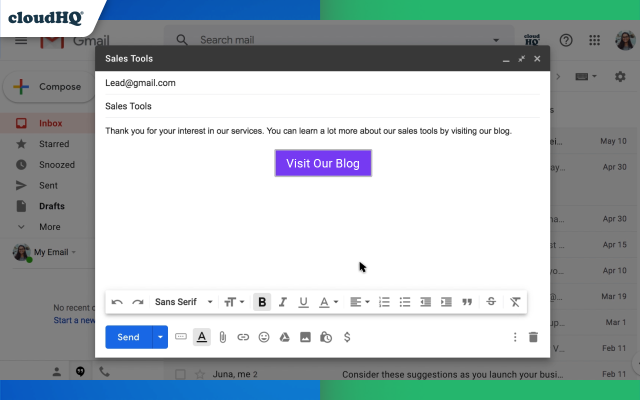Viewport: 640px width, 400px height.
Task: Click the cloudHQ button-insert icon beside Send
Action: pyautogui.click(x=181, y=337)
